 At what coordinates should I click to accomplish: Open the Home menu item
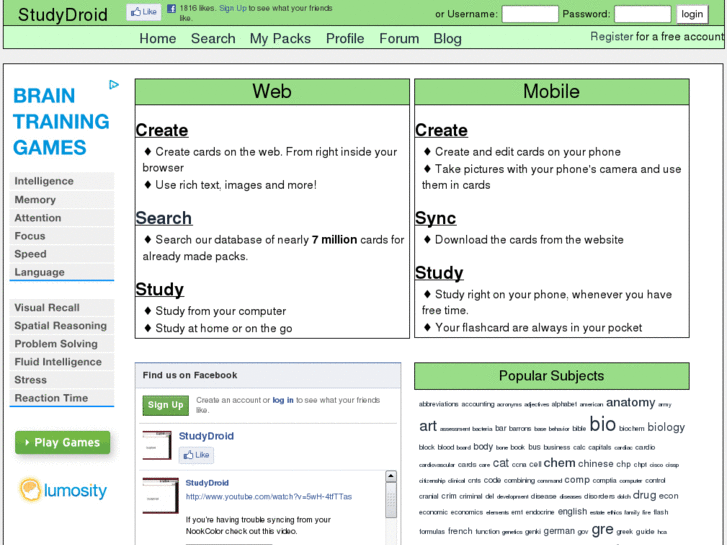click(158, 38)
